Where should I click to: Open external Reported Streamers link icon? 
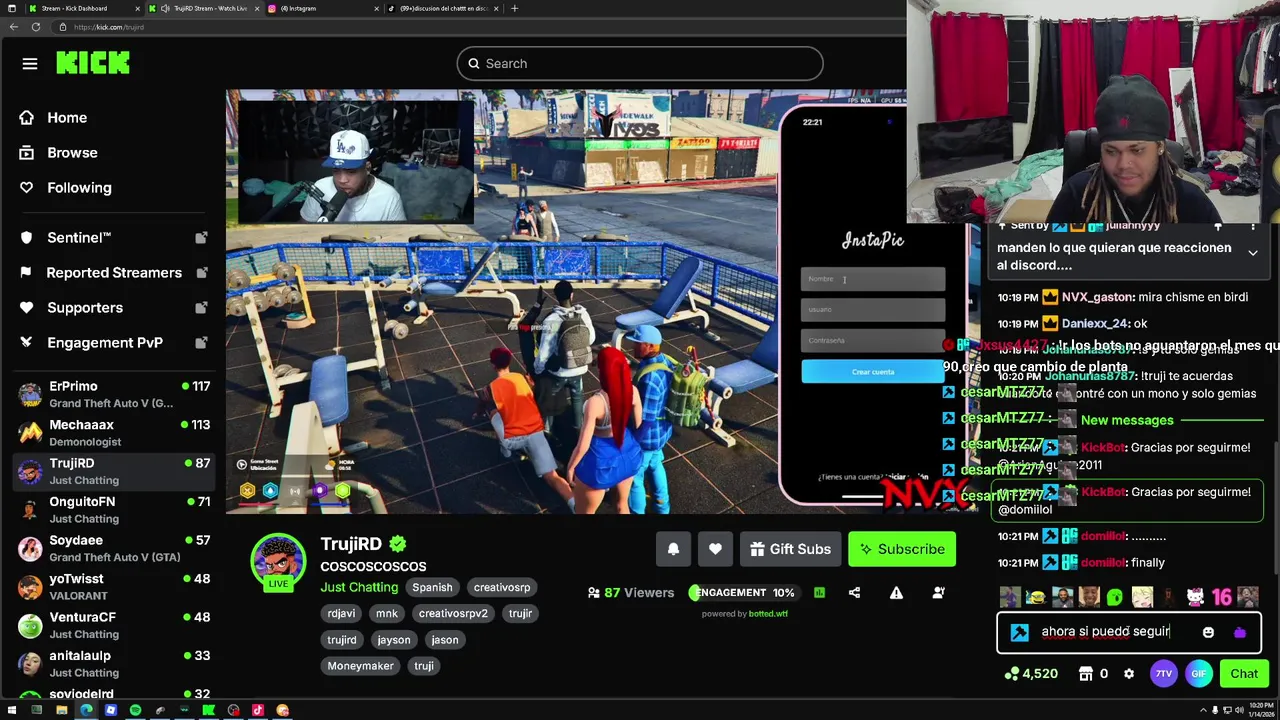click(x=201, y=273)
